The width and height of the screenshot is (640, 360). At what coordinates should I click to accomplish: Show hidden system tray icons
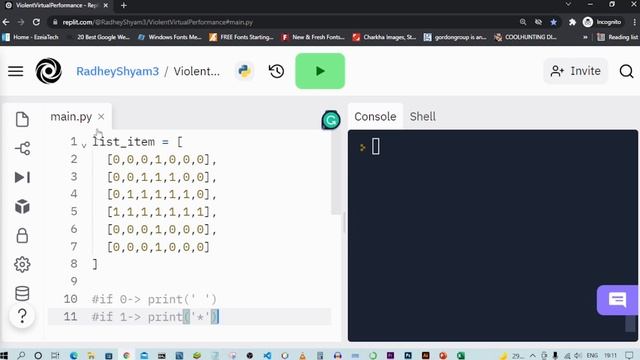tap(533, 356)
